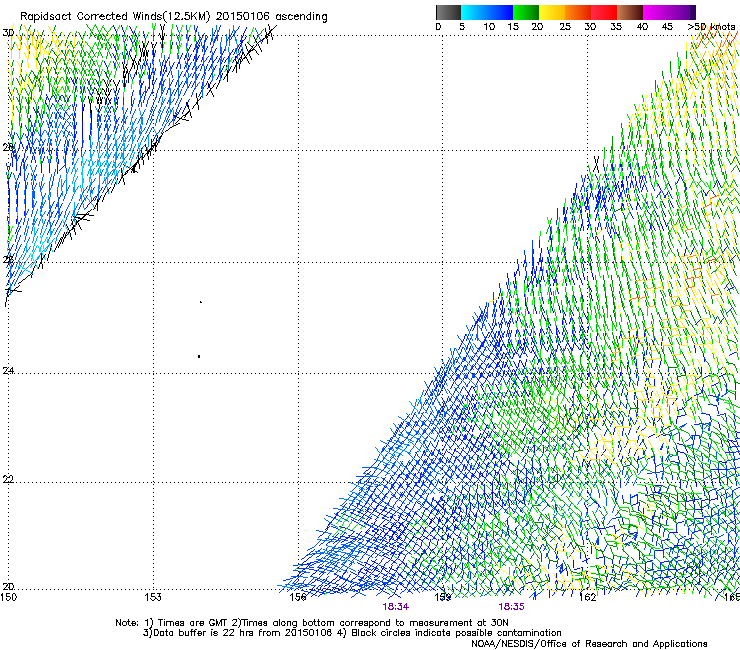Image resolution: width=740 pixels, height=650 pixels.
Task: Click the blue 10-15 knots color band
Action: [500, 12]
